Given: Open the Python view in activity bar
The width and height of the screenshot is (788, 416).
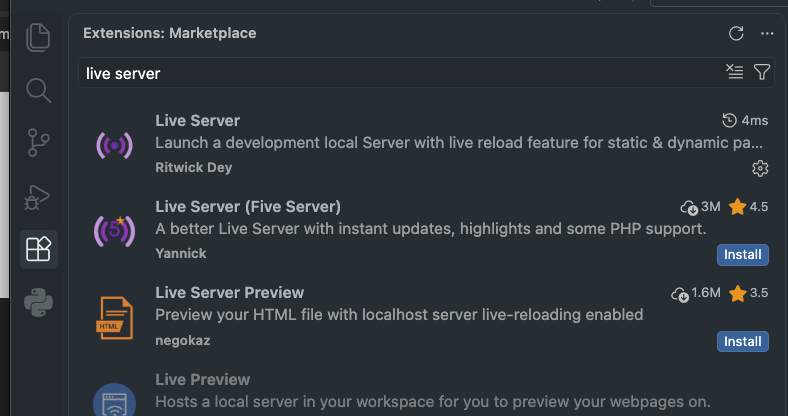Looking at the screenshot, I should [38, 302].
